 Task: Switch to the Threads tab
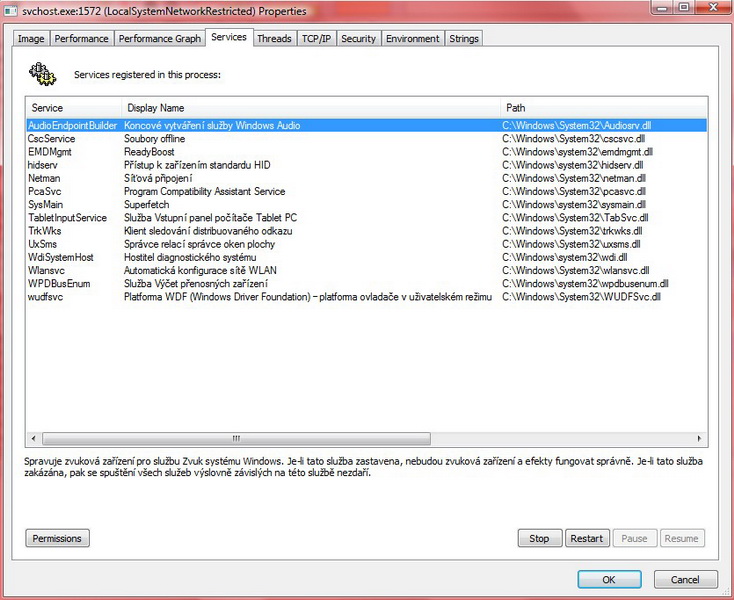point(273,39)
